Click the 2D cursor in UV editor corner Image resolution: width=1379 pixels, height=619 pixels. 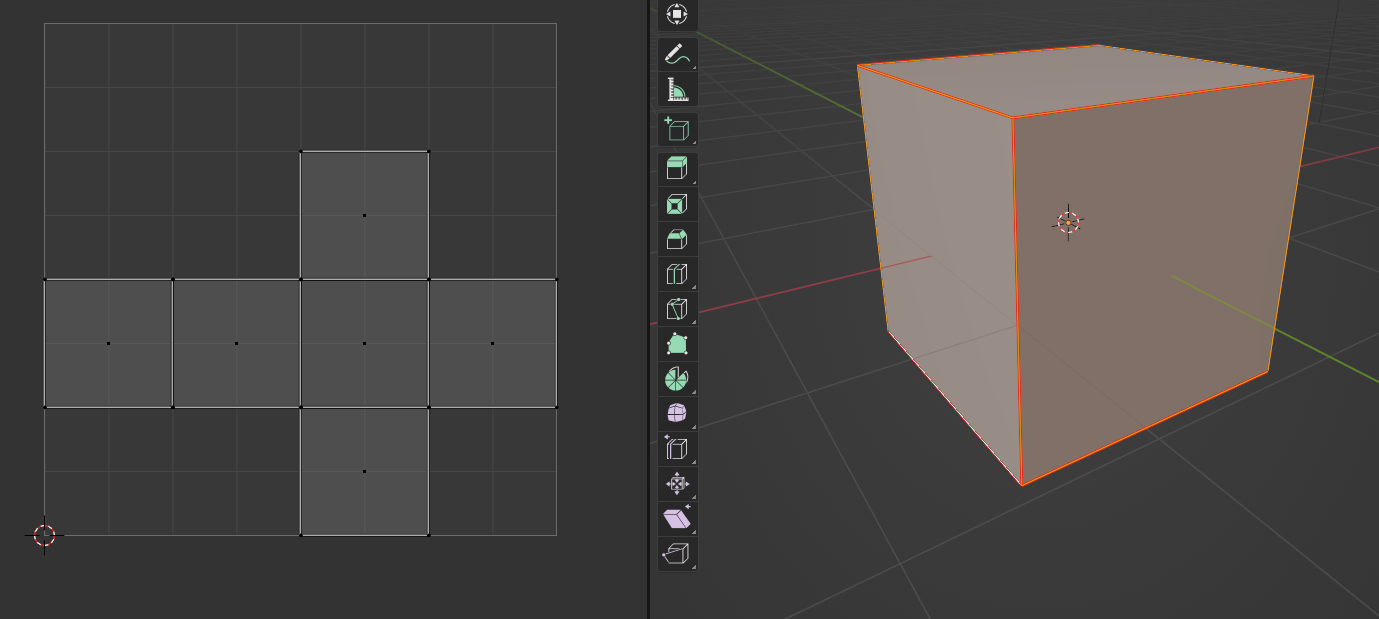coord(44,535)
